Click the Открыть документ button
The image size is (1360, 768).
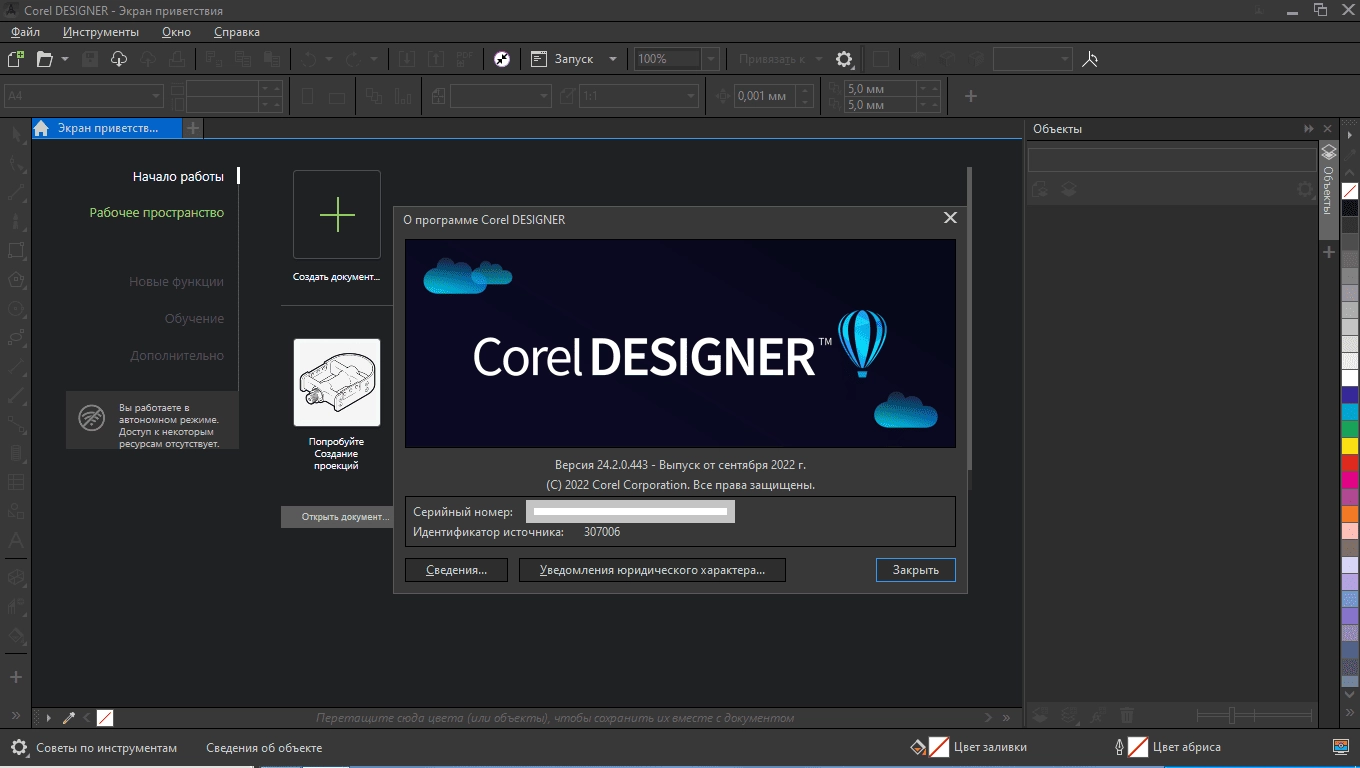337,517
